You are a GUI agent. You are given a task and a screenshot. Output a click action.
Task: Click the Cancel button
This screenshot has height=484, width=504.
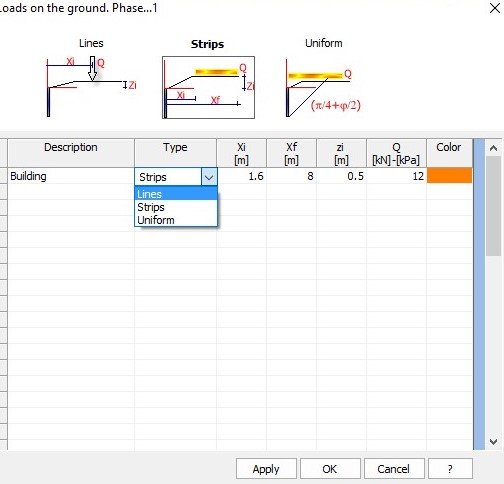pyautogui.click(x=394, y=469)
